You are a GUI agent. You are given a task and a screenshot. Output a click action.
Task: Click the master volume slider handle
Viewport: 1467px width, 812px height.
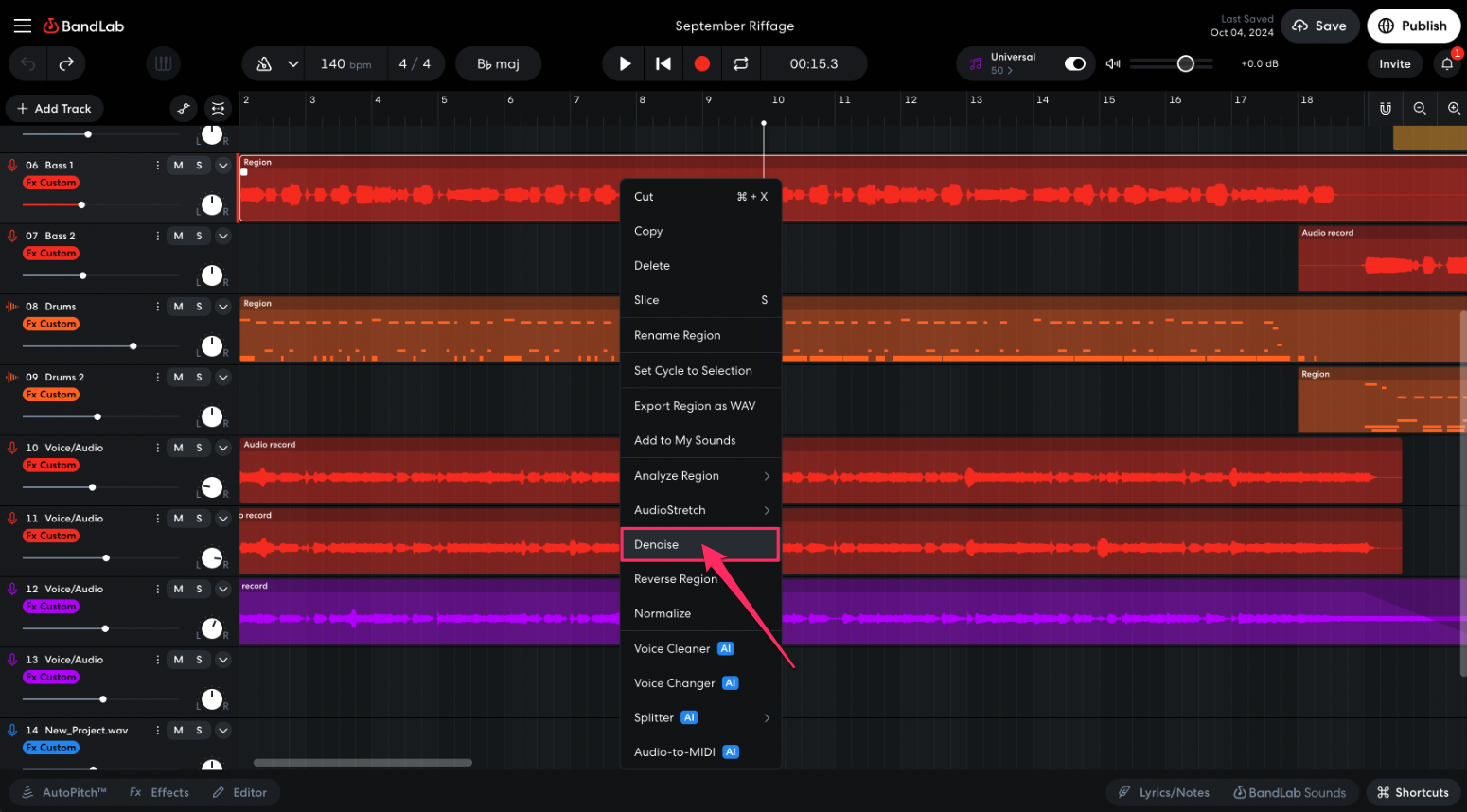click(x=1185, y=63)
